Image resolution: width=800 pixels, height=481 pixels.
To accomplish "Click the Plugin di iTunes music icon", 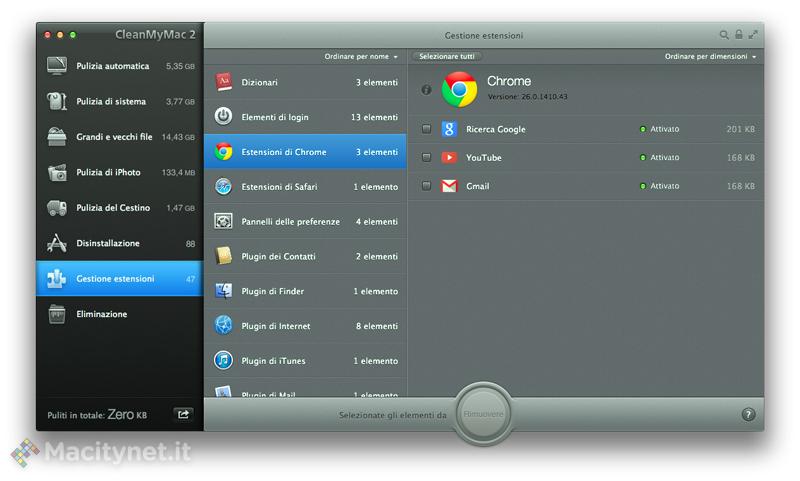I will click(223, 360).
